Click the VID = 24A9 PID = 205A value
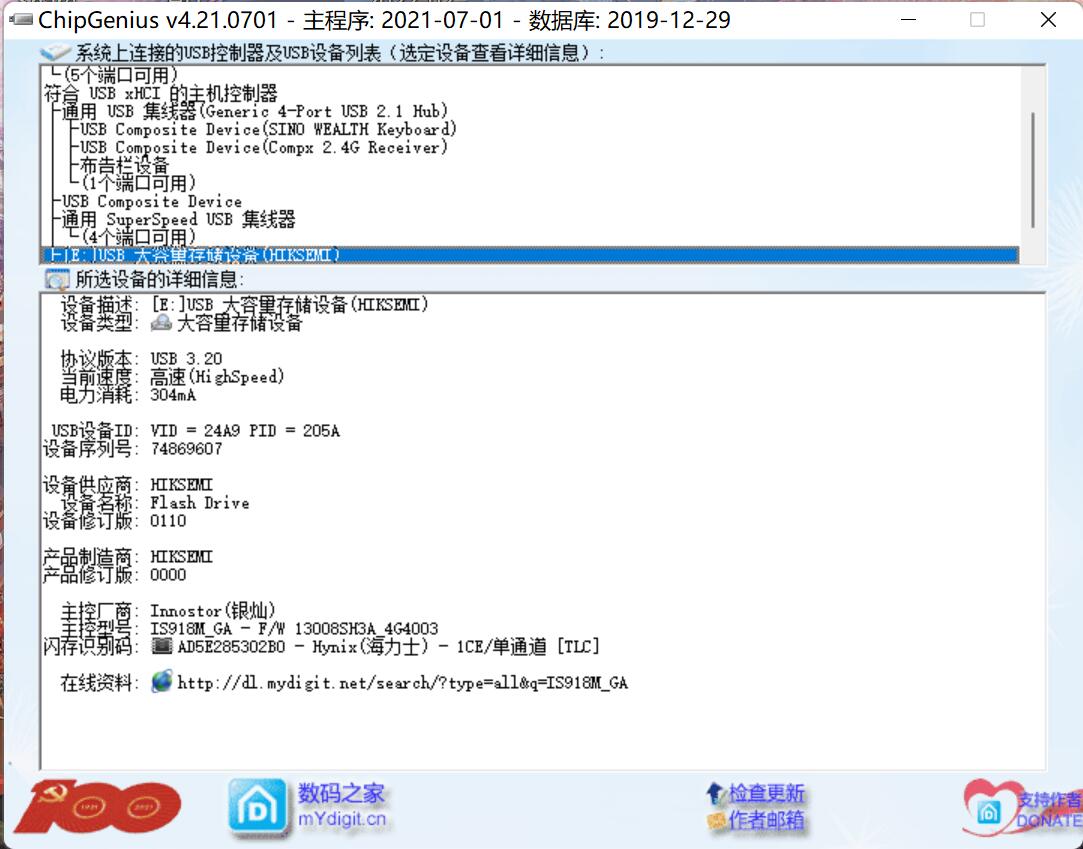This screenshot has width=1083, height=849. pos(245,431)
